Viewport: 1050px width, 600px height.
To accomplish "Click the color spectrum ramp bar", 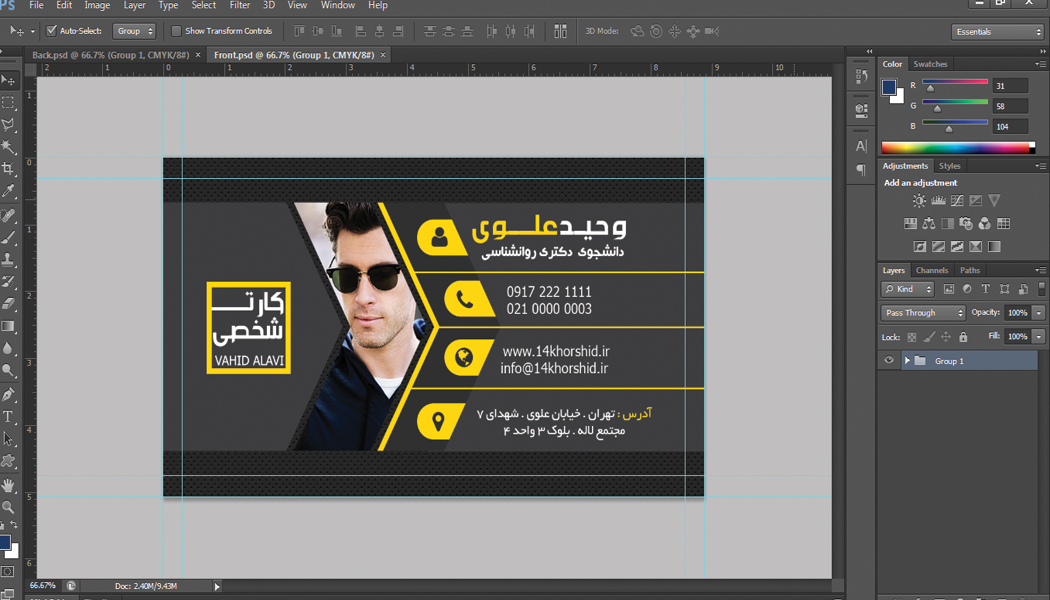I will 956,148.
